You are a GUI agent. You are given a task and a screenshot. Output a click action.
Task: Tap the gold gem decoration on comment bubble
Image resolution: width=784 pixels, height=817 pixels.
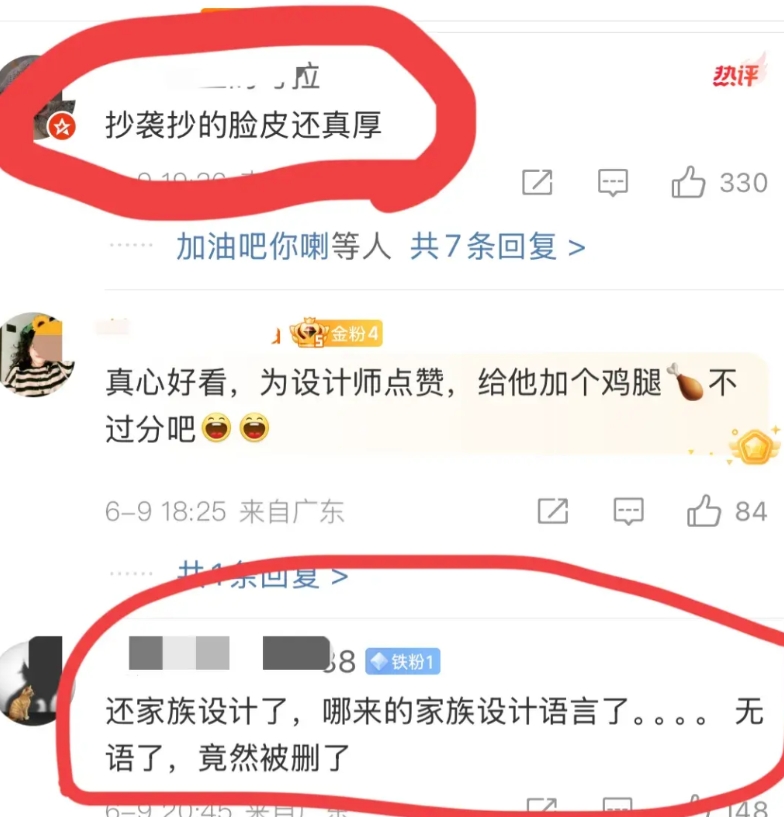click(754, 446)
